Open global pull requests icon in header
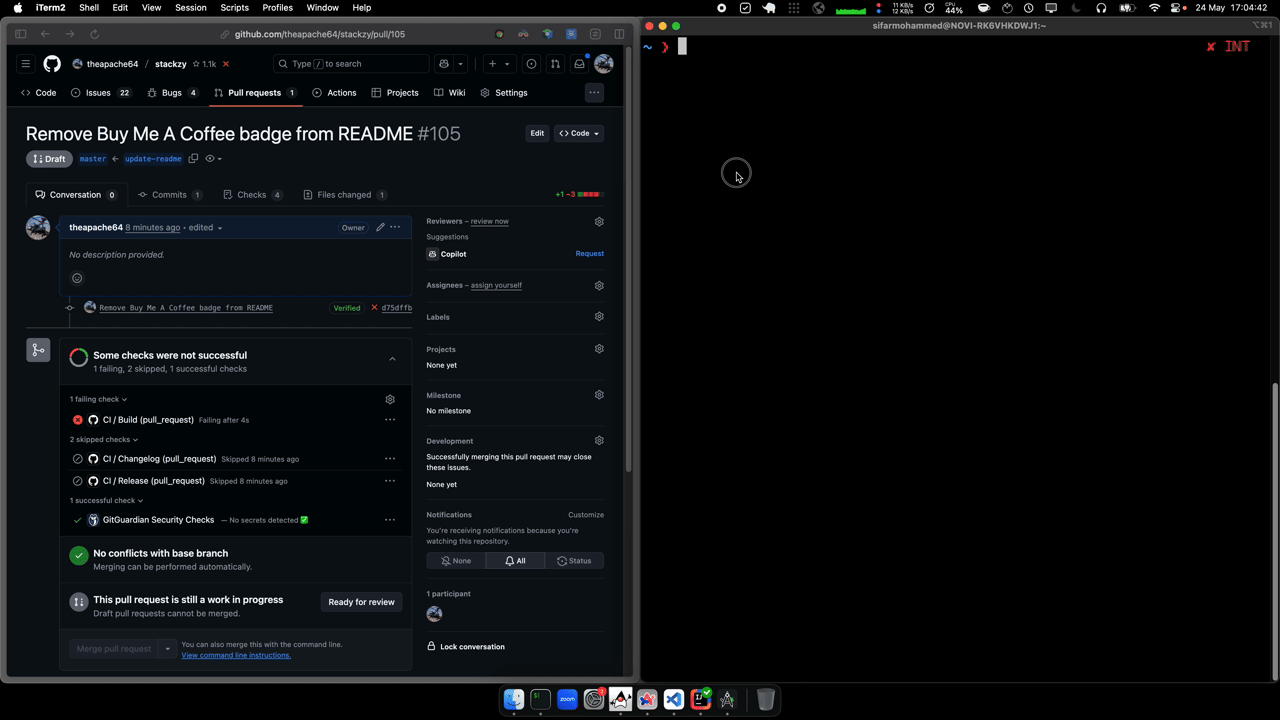 click(555, 64)
